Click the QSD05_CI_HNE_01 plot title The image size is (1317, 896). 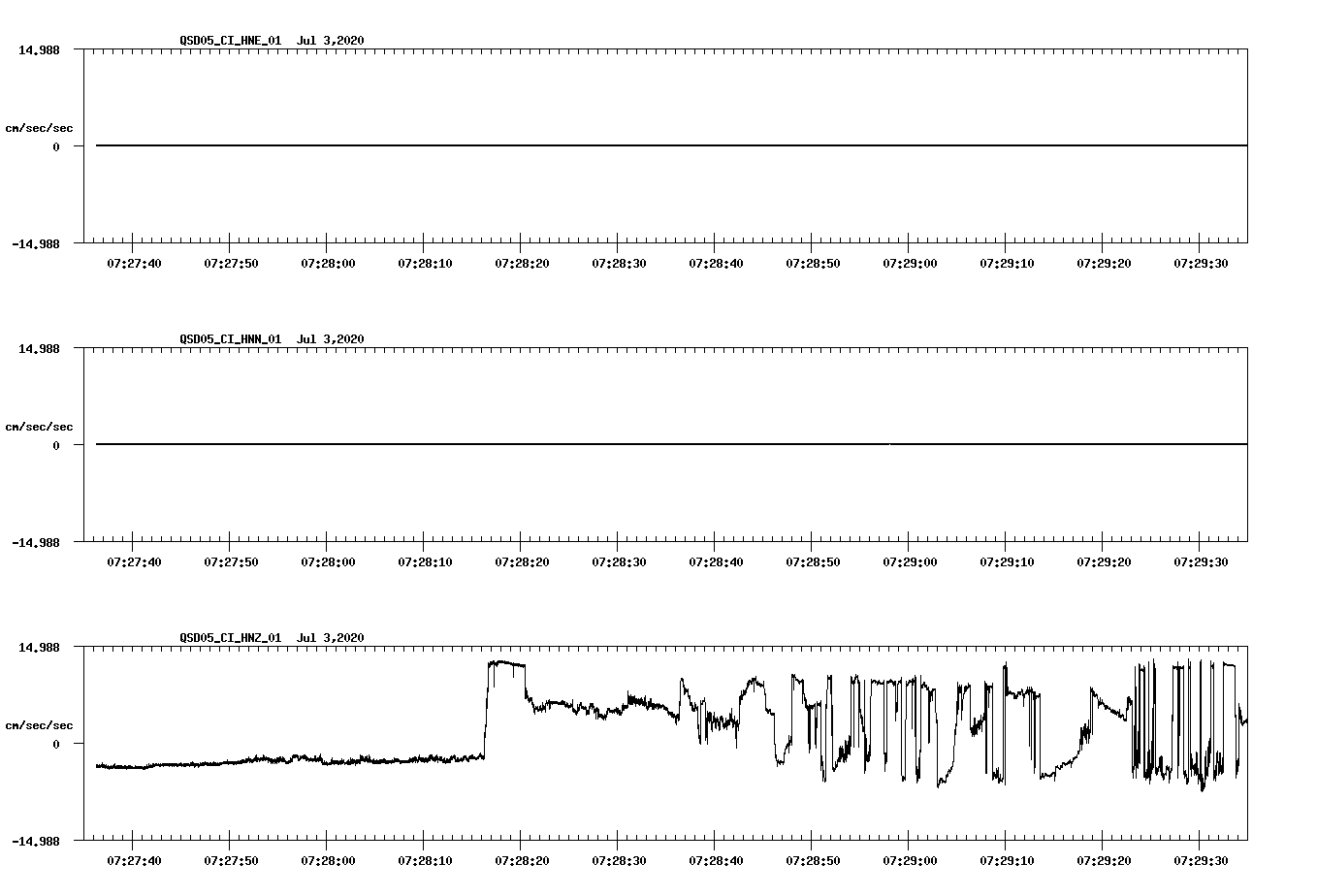coord(272,40)
